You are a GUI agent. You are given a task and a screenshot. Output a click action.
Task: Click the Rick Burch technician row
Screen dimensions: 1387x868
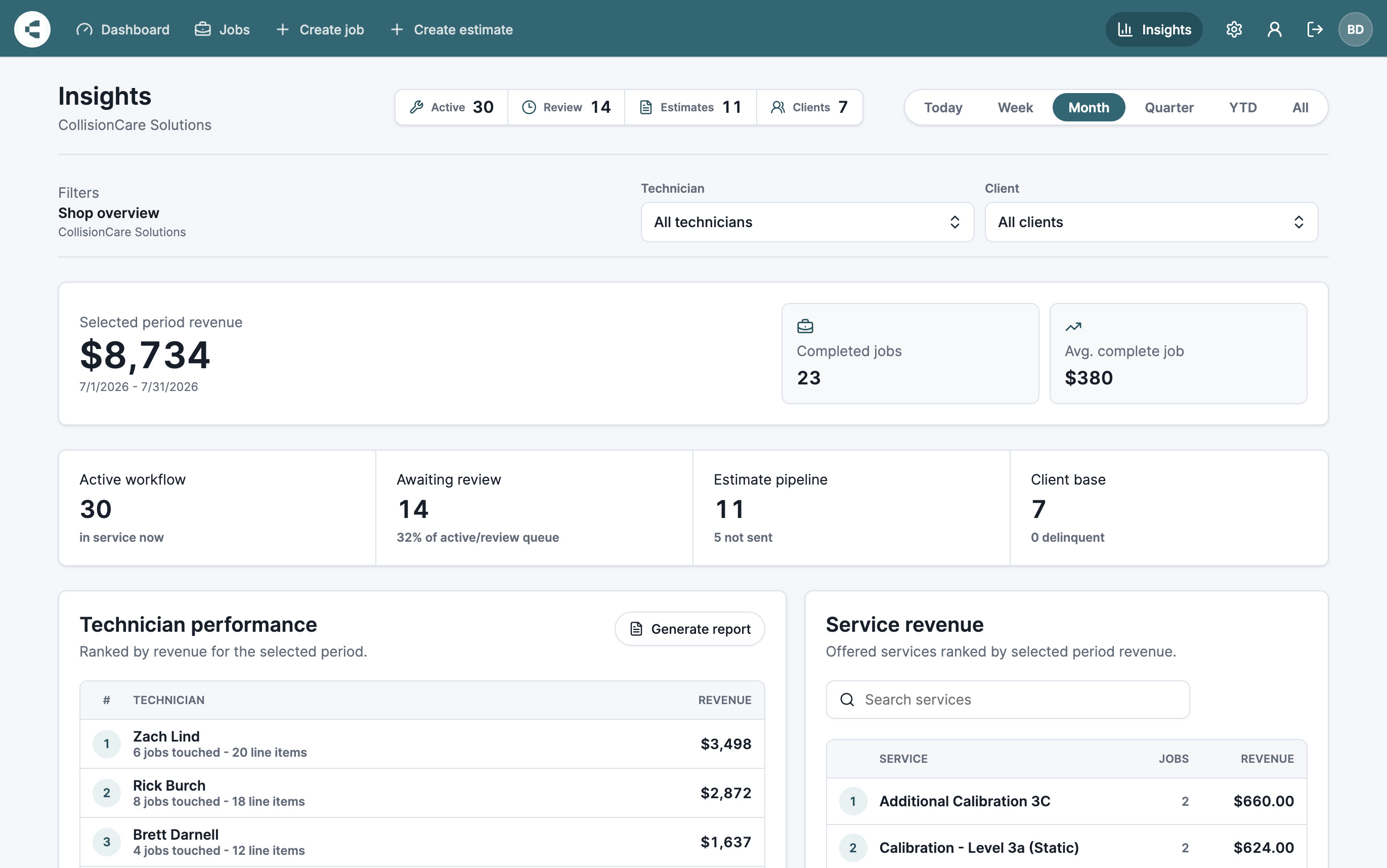[422, 793]
